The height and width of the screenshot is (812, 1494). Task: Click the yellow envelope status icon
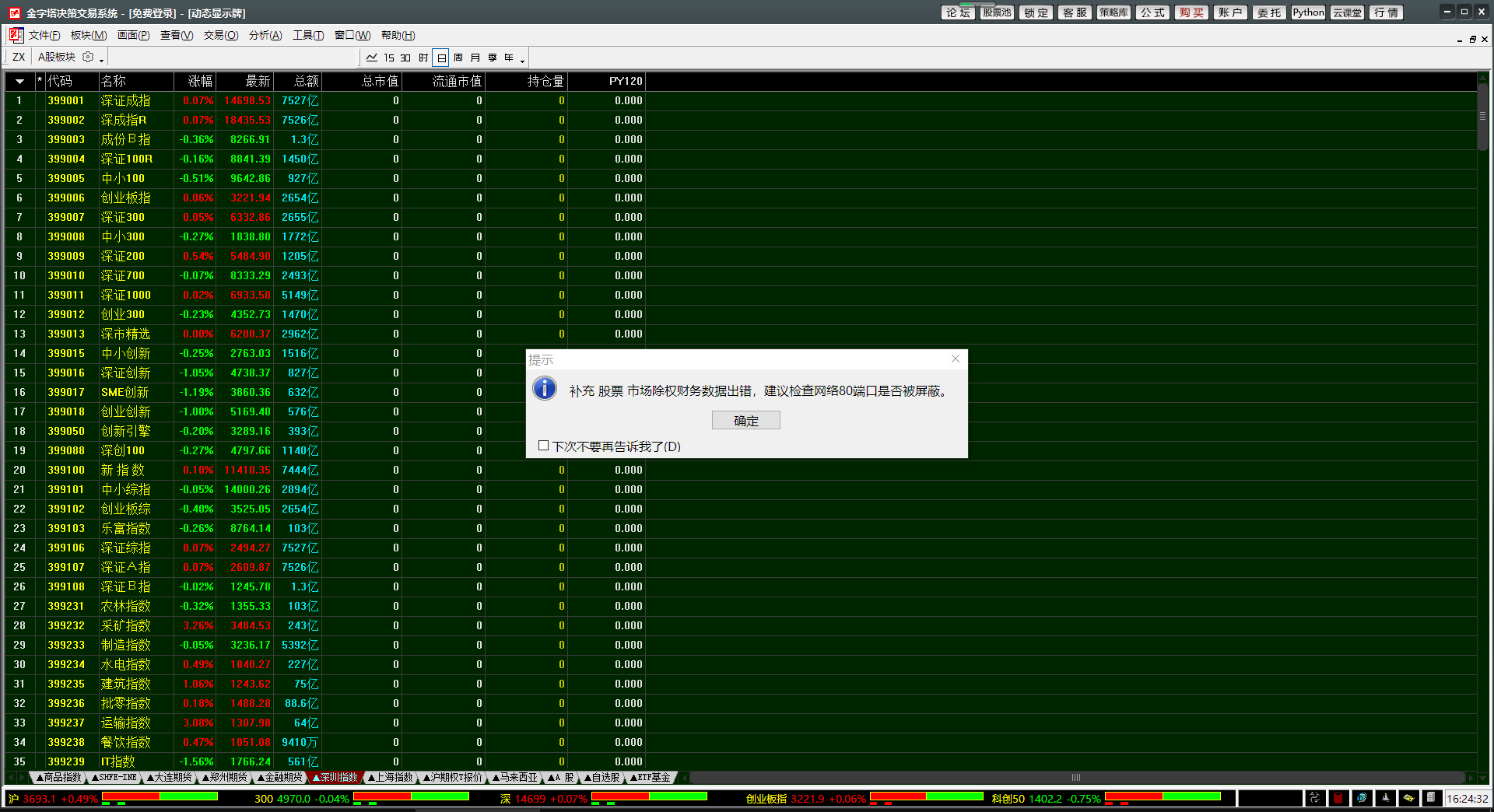tap(1408, 798)
